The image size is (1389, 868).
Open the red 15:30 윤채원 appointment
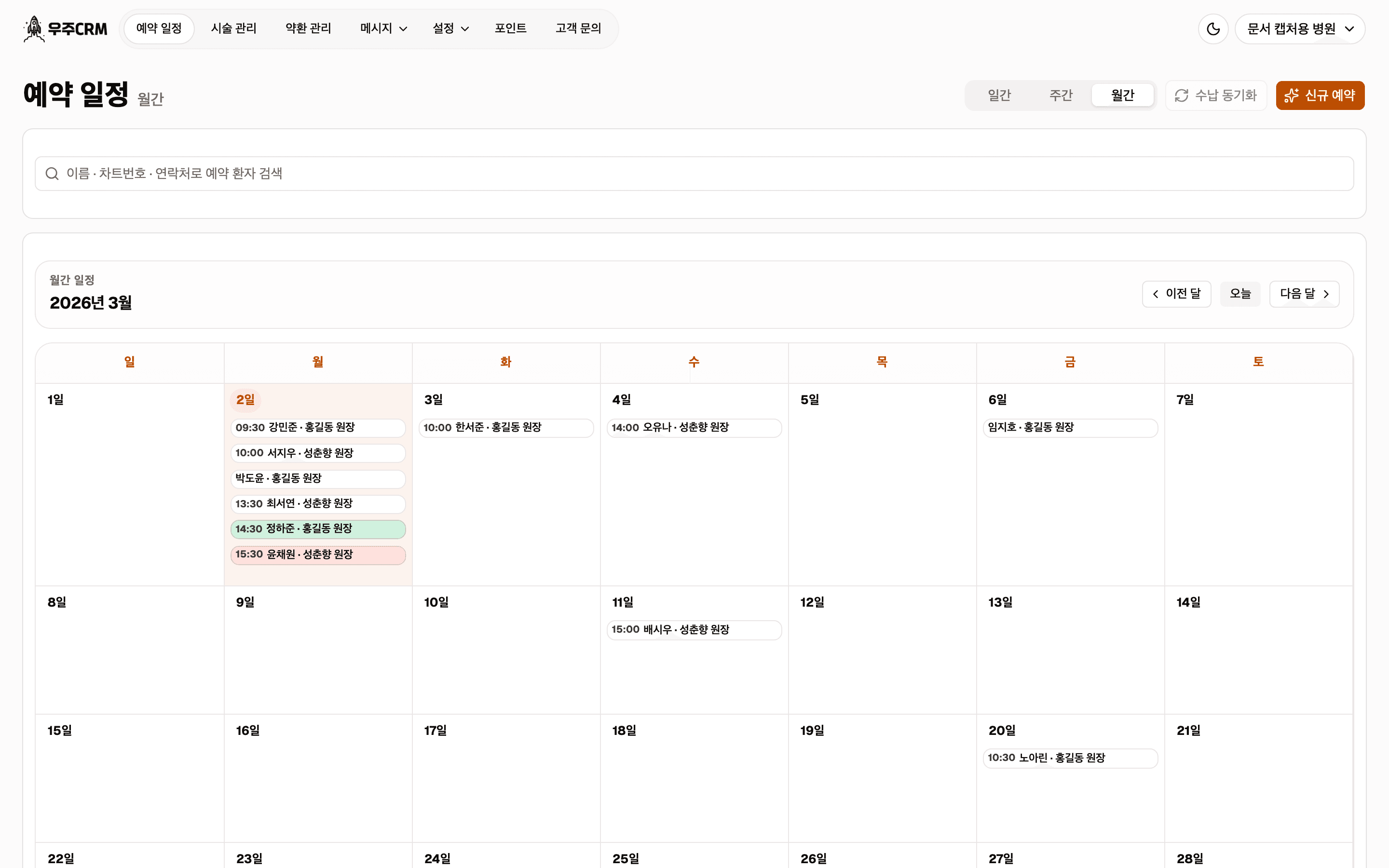tap(318, 555)
